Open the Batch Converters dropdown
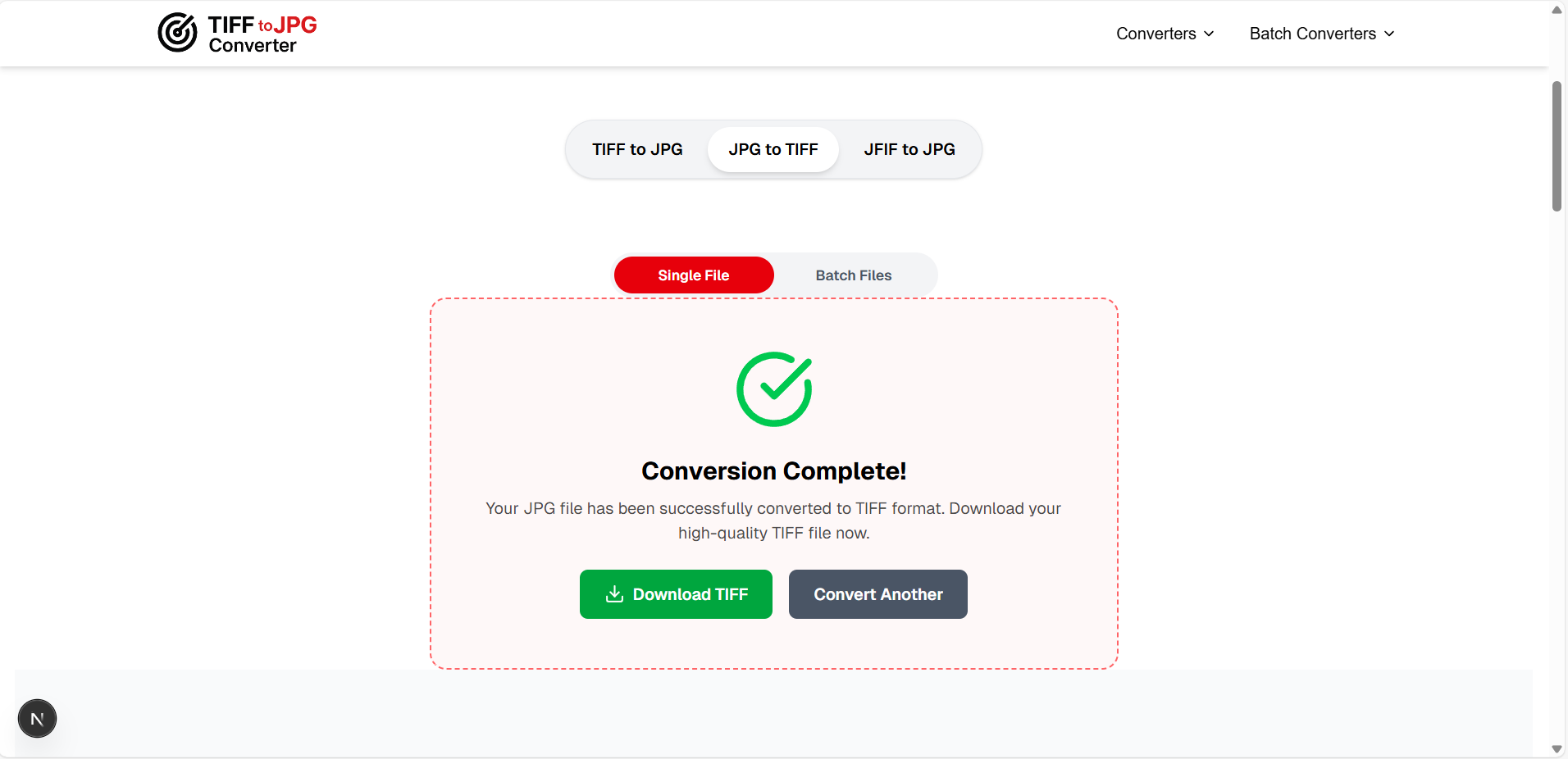 [1311, 34]
